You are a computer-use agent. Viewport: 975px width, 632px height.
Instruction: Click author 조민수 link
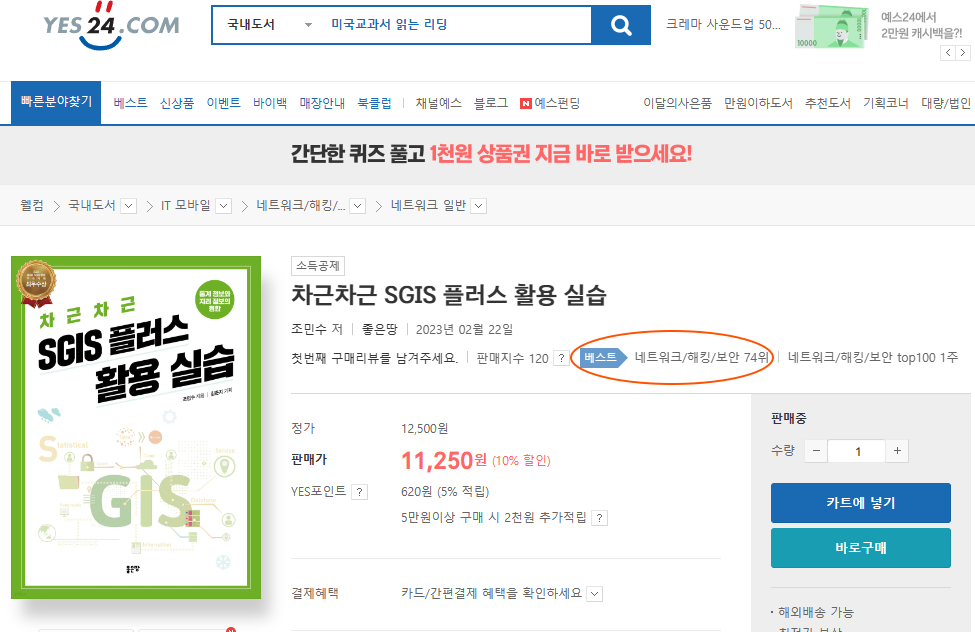tap(310, 329)
